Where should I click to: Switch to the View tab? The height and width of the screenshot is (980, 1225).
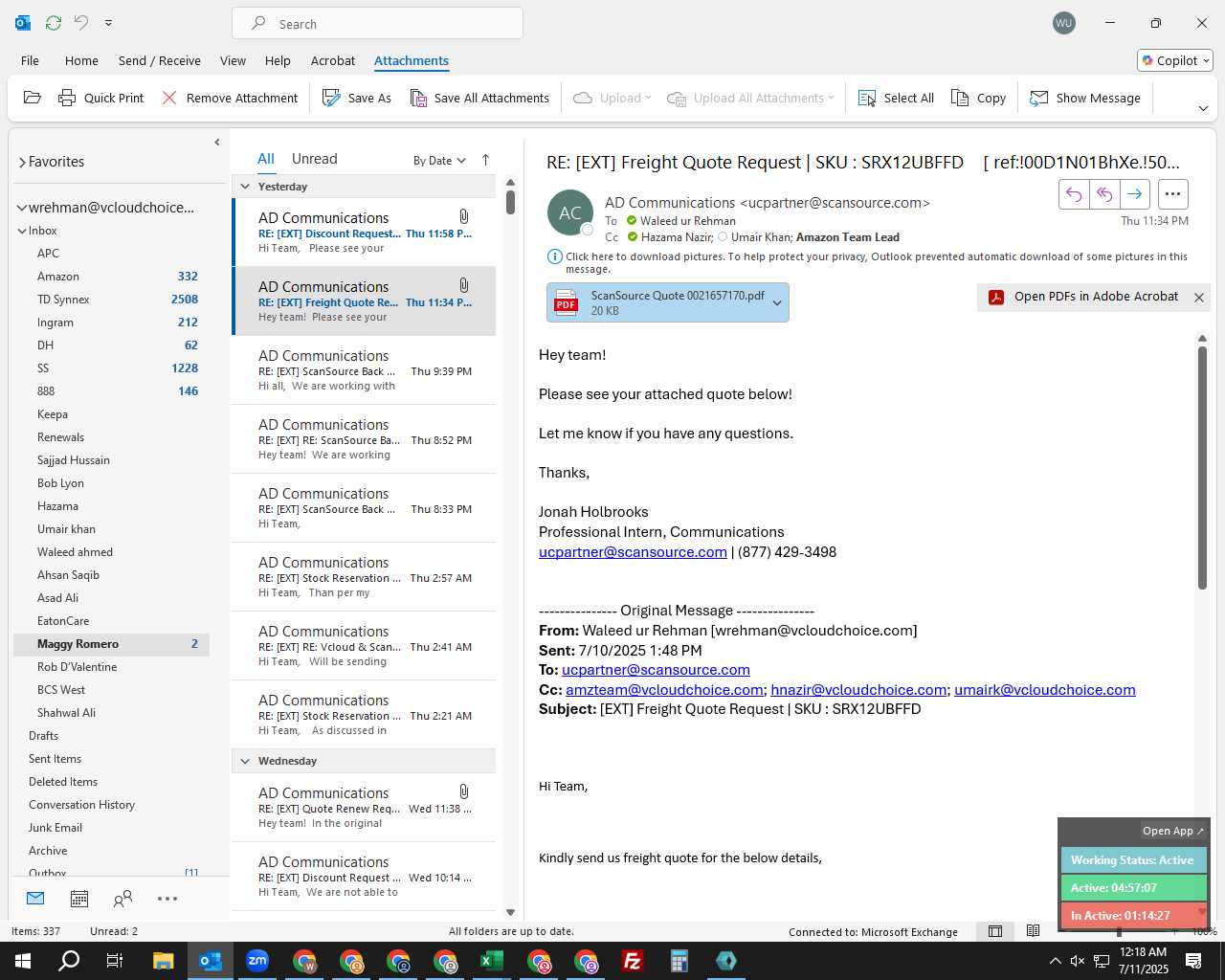pyautogui.click(x=233, y=60)
